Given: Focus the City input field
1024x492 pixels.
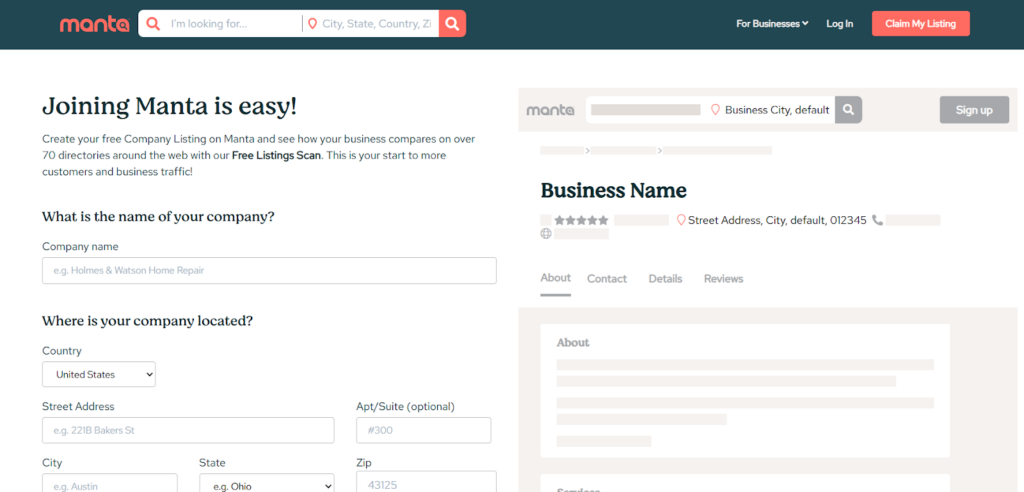Looking at the screenshot, I should pyautogui.click(x=110, y=485).
